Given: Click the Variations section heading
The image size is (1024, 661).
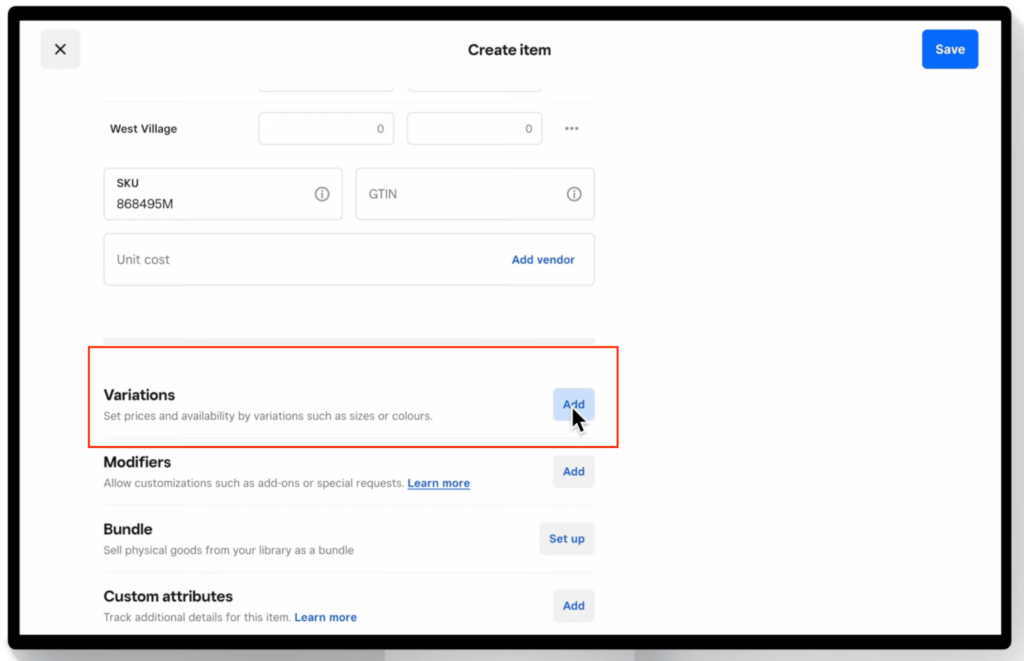Looking at the screenshot, I should 139,394.
